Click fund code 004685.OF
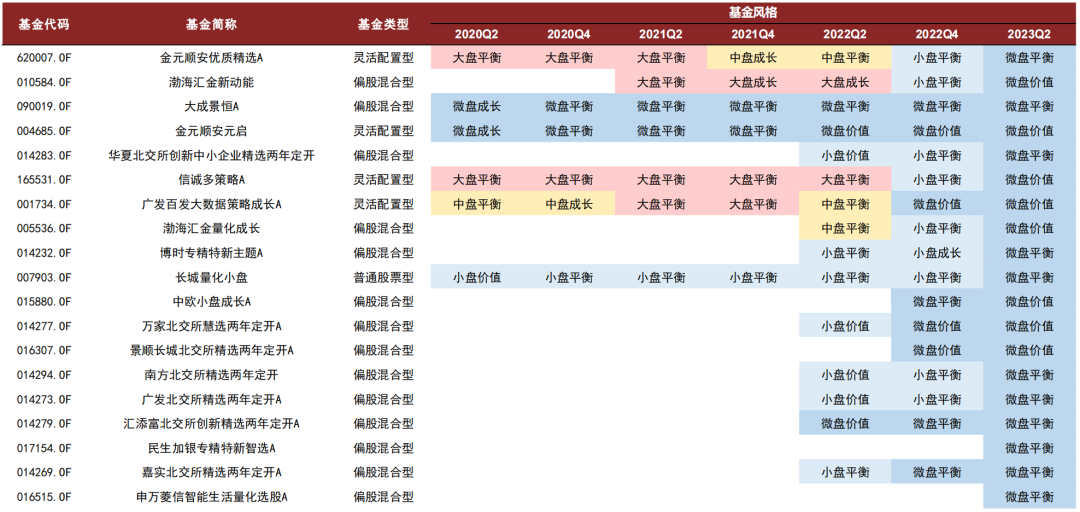 [44, 131]
